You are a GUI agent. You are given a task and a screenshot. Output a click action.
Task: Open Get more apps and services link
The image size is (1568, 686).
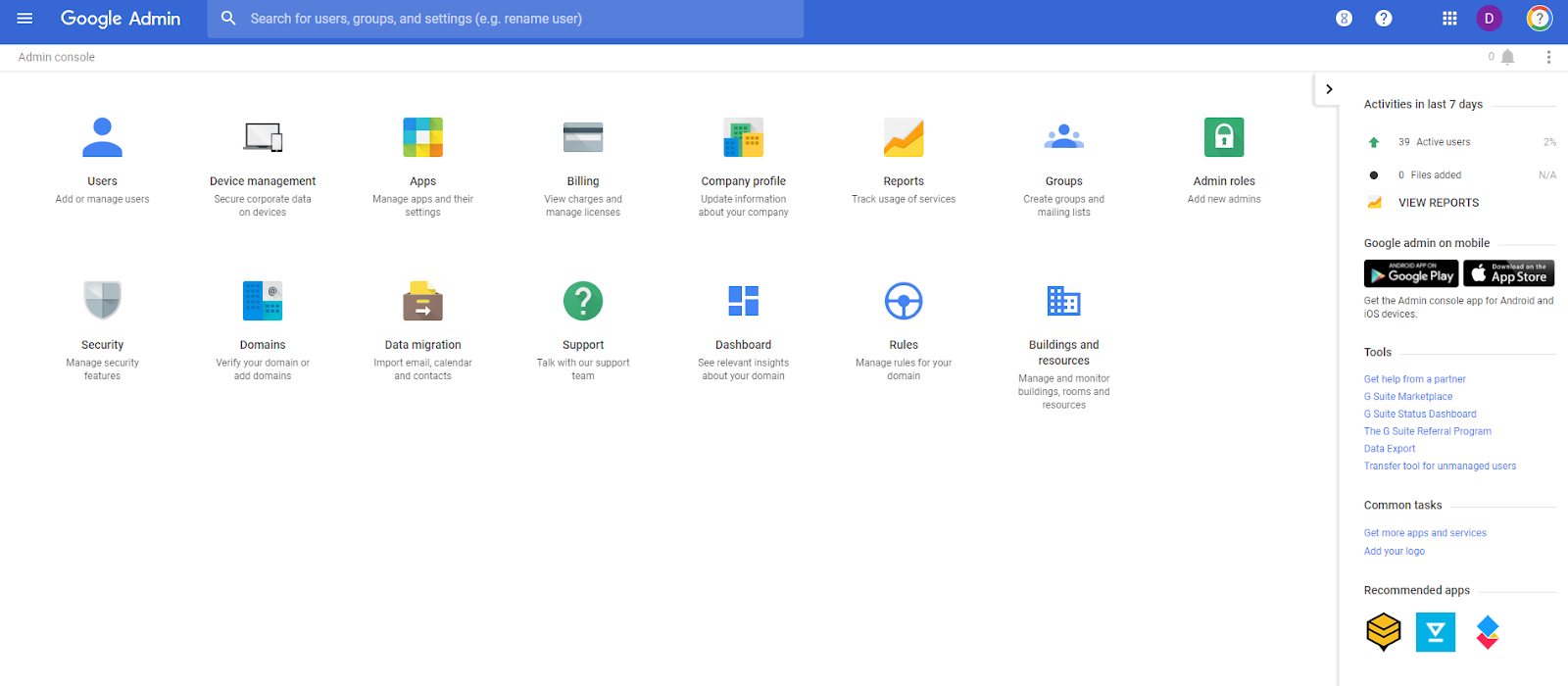click(x=1425, y=533)
